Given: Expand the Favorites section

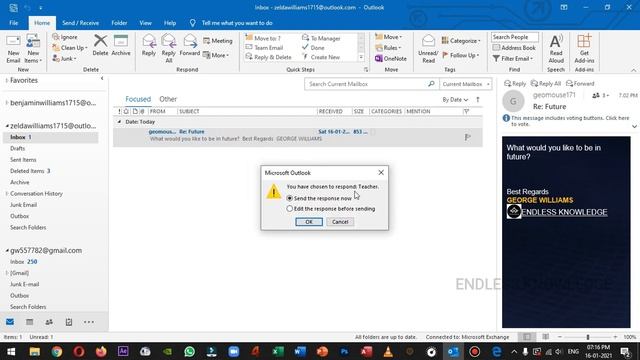Looking at the screenshot, I should (7, 80).
